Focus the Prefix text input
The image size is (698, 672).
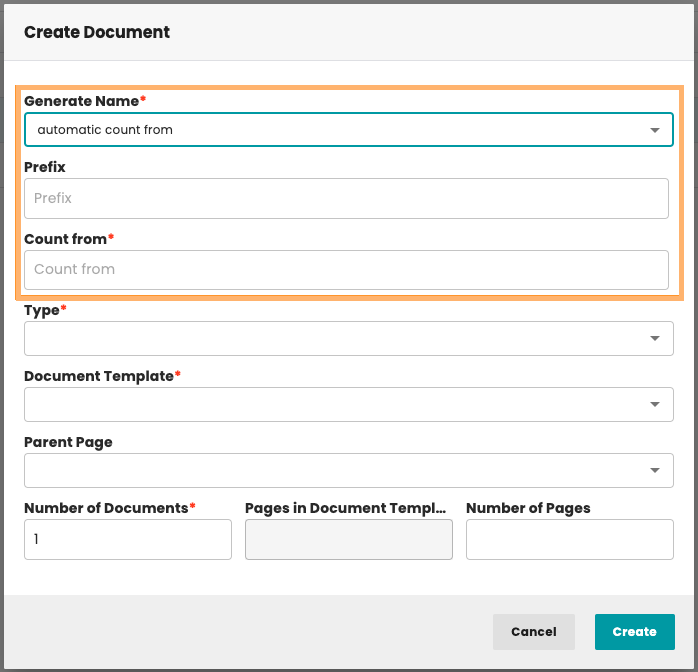[346, 198]
